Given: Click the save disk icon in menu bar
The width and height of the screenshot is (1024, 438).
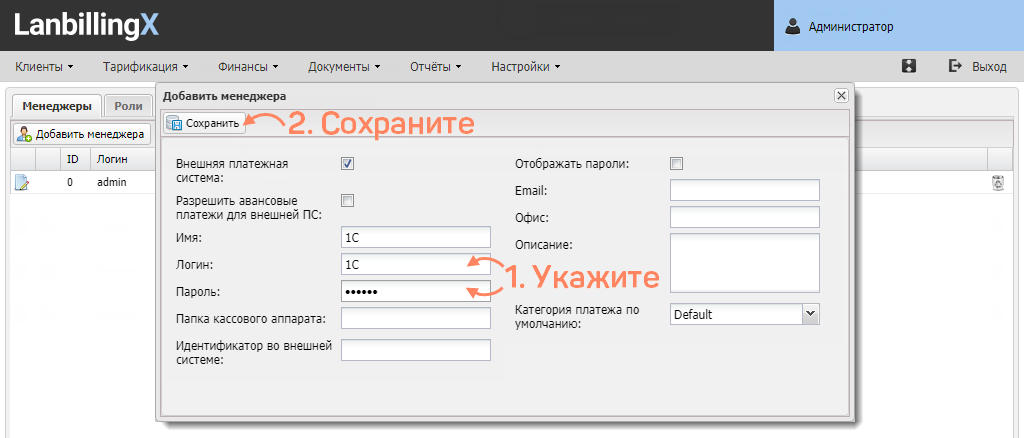Looking at the screenshot, I should 909,66.
